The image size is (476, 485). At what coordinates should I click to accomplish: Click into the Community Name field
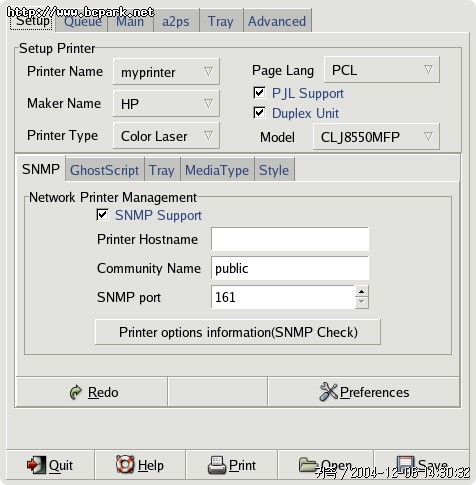pyautogui.click(x=290, y=268)
